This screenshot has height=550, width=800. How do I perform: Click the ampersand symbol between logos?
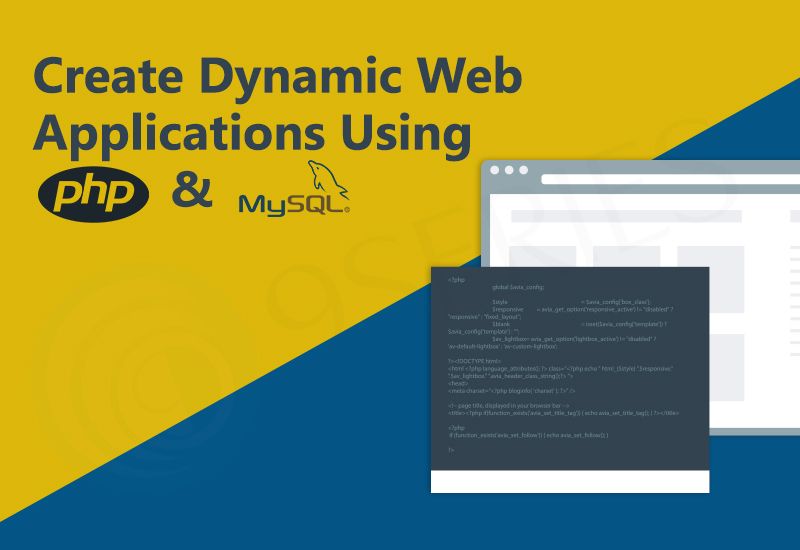[192, 189]
